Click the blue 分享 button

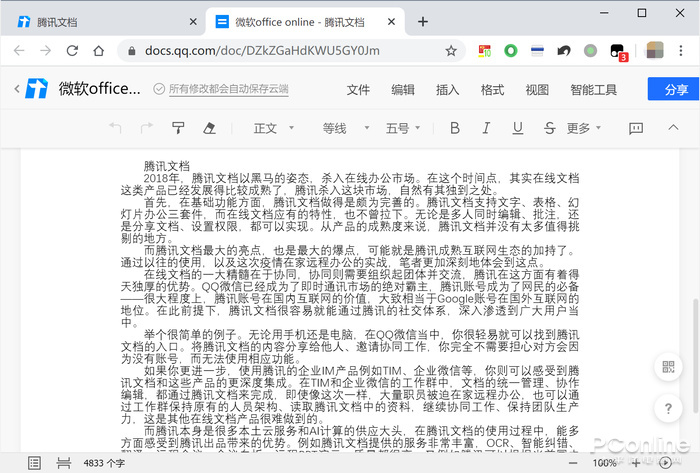coord(675,90)
